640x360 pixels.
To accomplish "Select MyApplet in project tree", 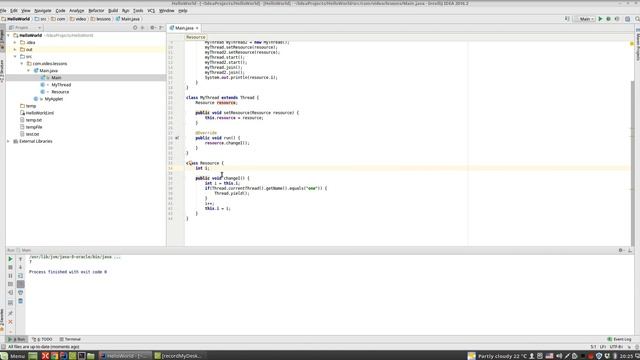I will (53, 99).
